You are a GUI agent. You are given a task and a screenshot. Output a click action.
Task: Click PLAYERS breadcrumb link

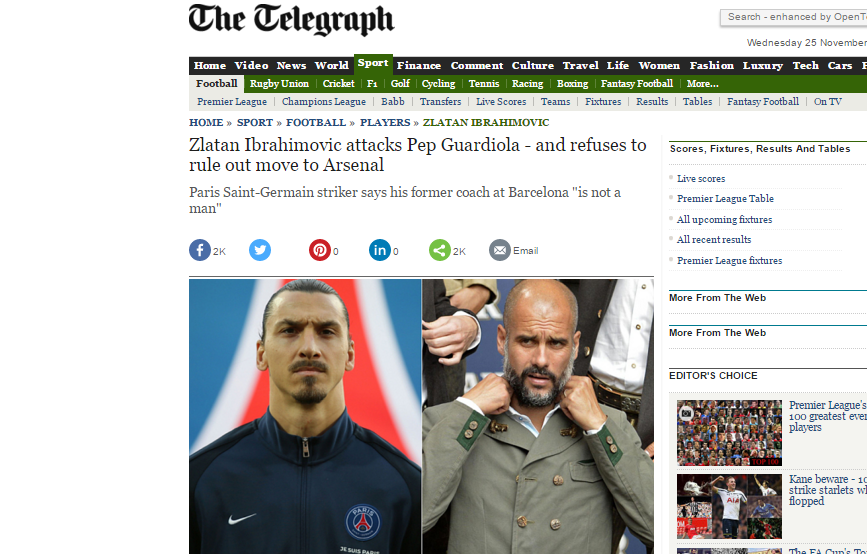tap(385, 122)
